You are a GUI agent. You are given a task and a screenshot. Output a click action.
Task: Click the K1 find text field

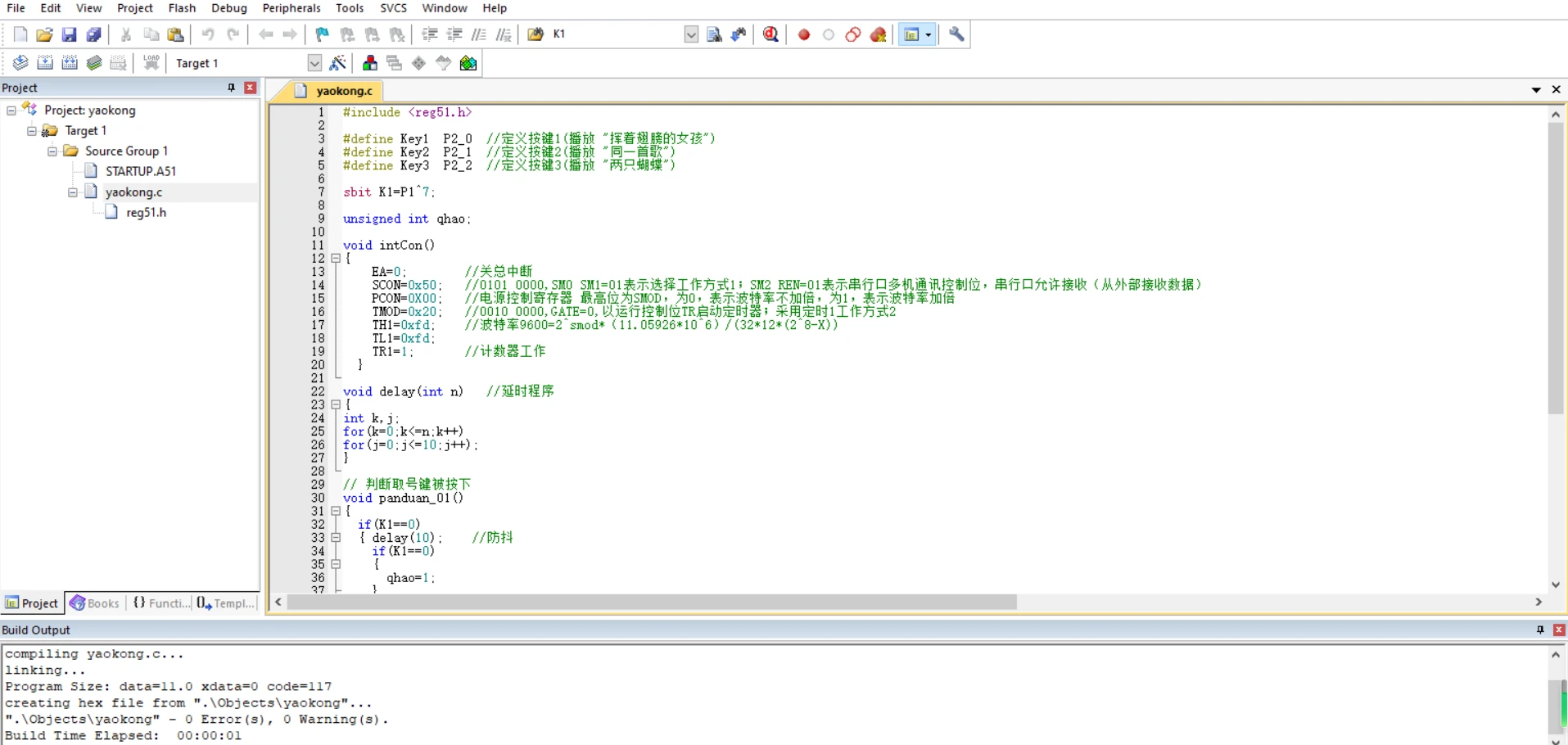(617, 34)
